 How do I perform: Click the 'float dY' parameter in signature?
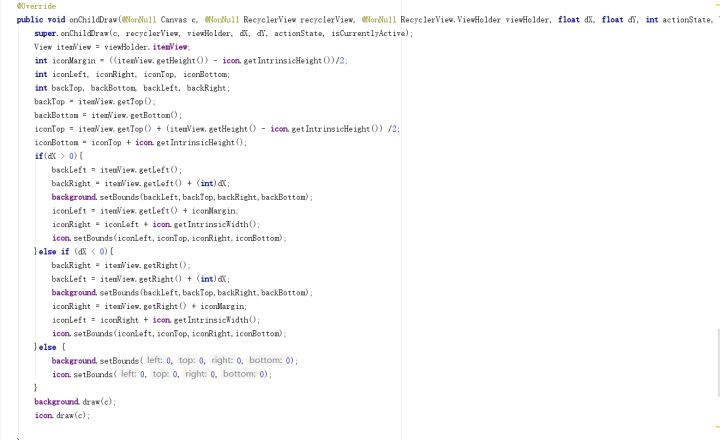[x=620, y=20]
